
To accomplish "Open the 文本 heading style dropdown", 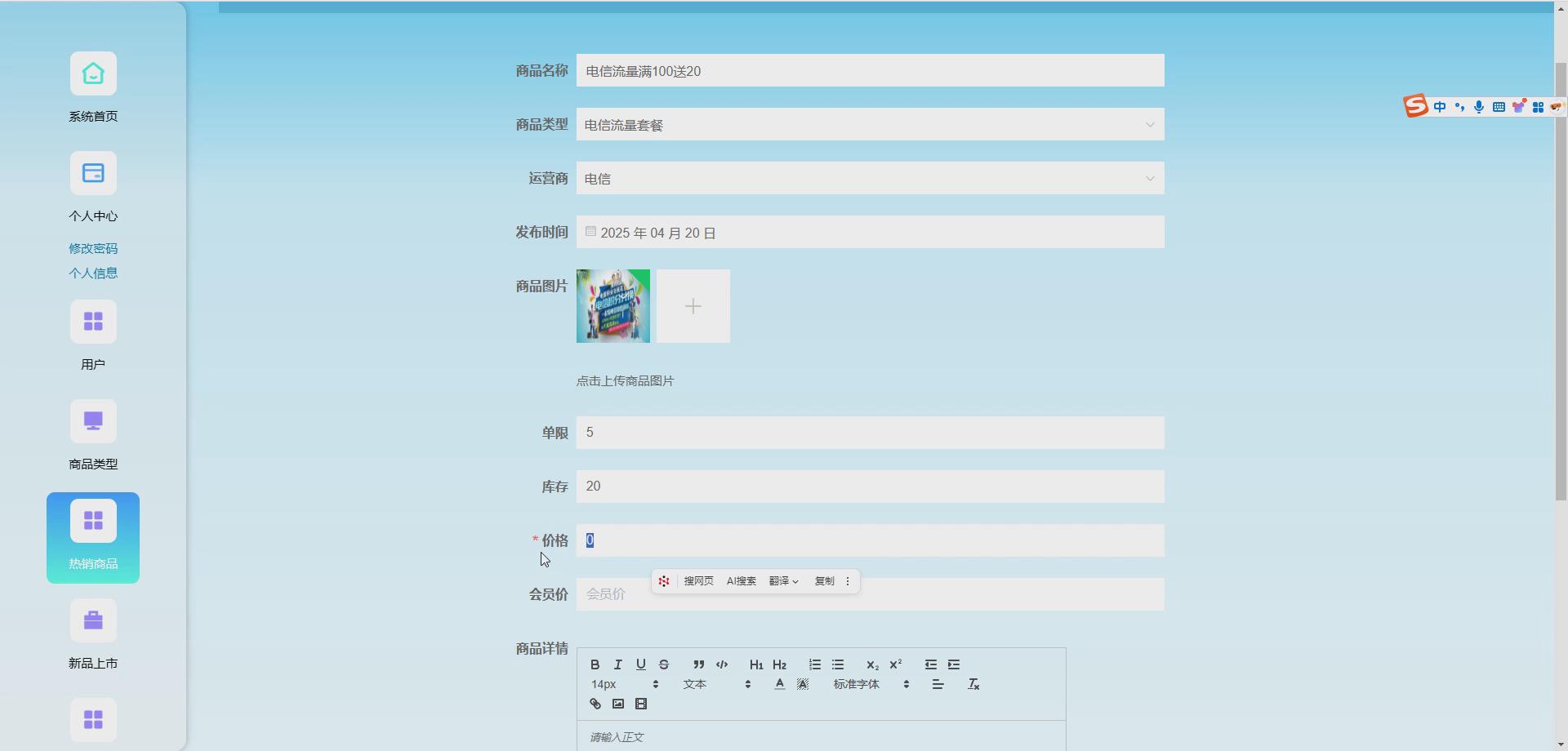I will pos(717,684).
